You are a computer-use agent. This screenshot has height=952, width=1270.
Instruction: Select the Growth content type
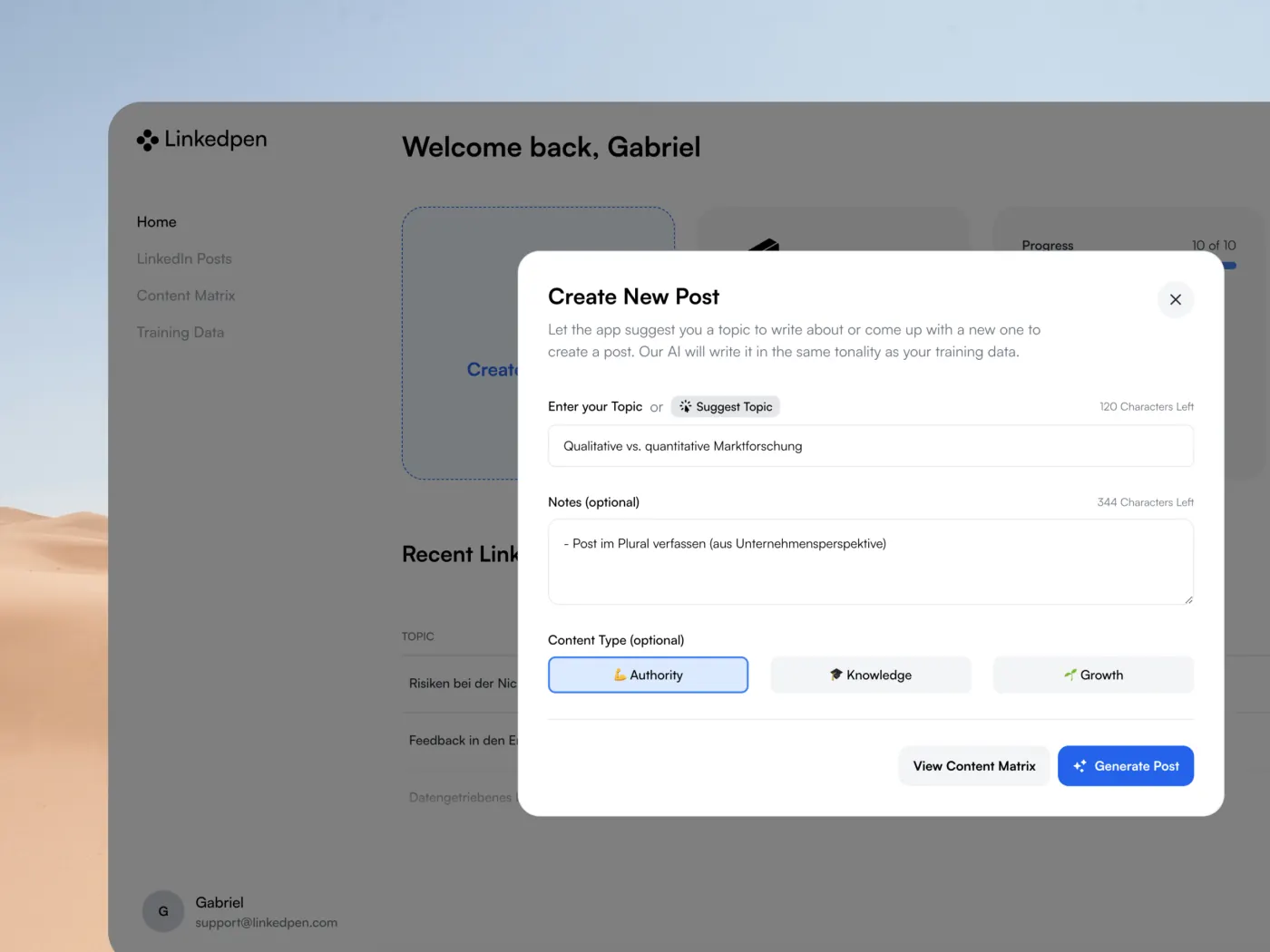(1093, 675)
